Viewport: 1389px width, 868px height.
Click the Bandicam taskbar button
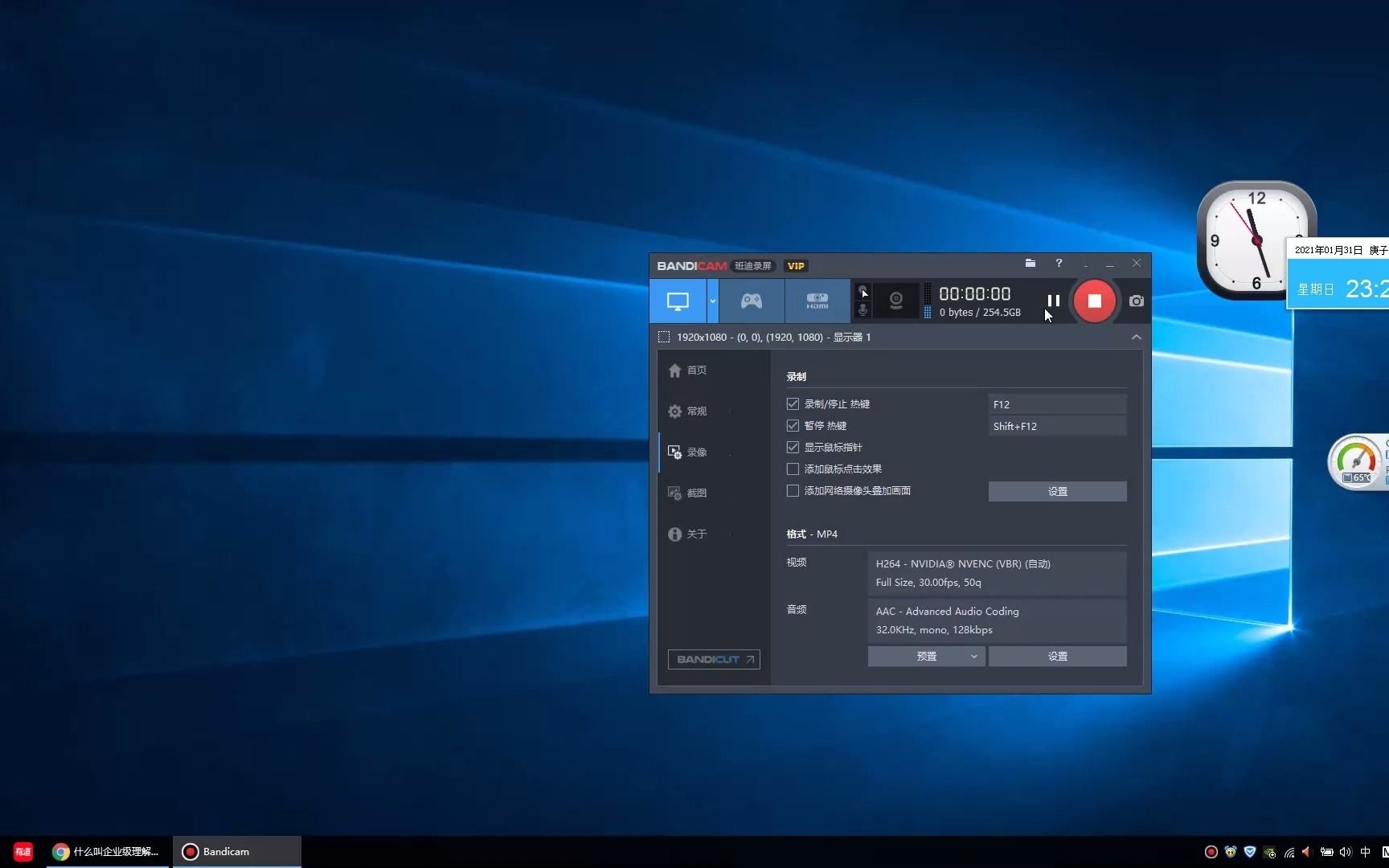click(236, 852)
